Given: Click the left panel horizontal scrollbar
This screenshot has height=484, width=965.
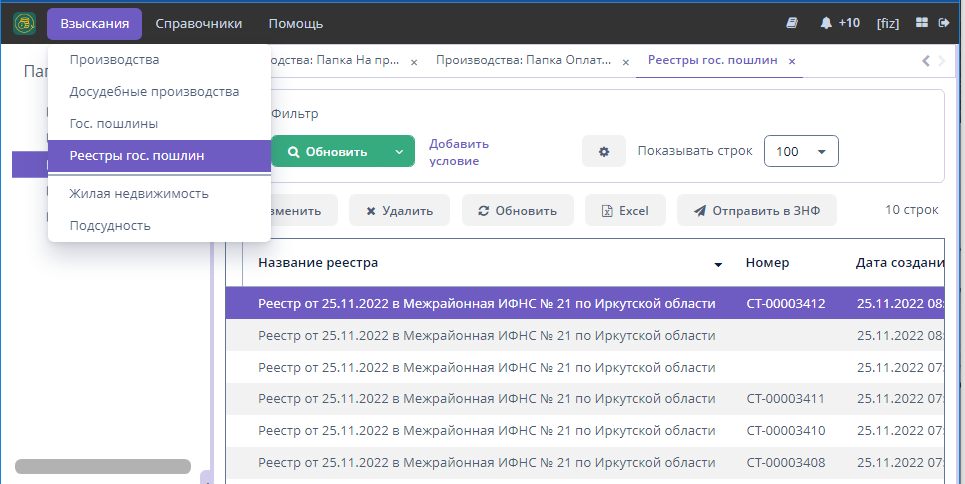Looking at the screenshot, I should (103, 466).
